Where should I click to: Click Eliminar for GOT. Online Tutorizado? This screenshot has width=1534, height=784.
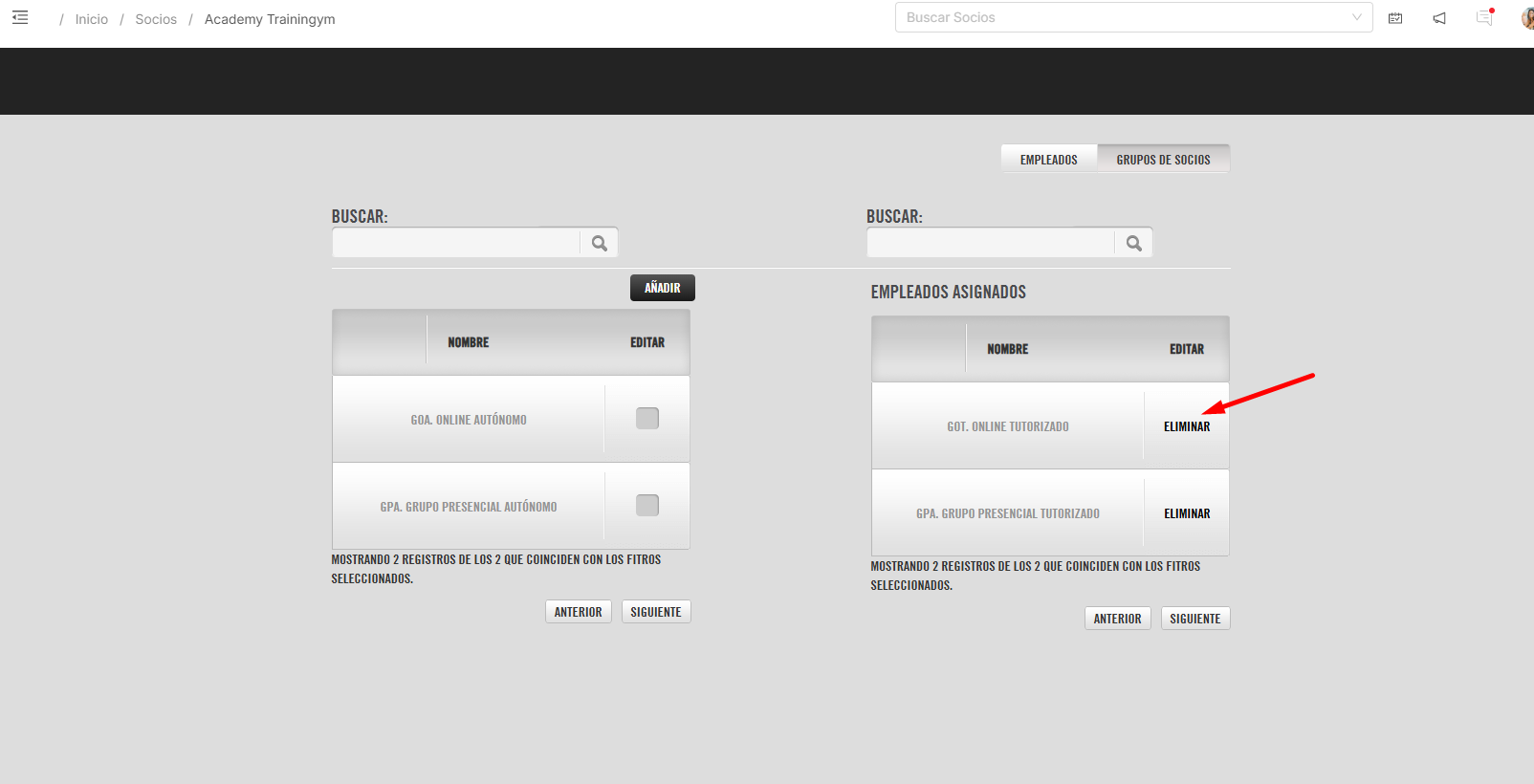point(1187,426)
